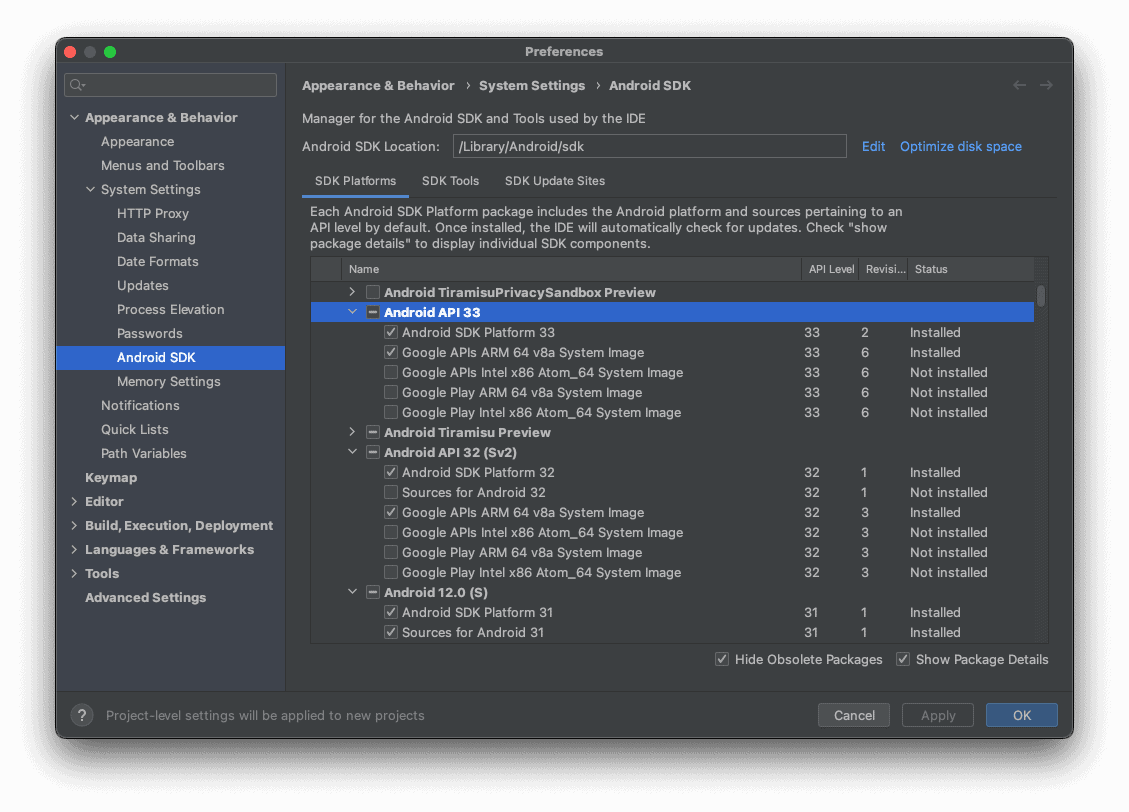
Task: Switch to the SDK Tools tab
Action: coord(450,181)
